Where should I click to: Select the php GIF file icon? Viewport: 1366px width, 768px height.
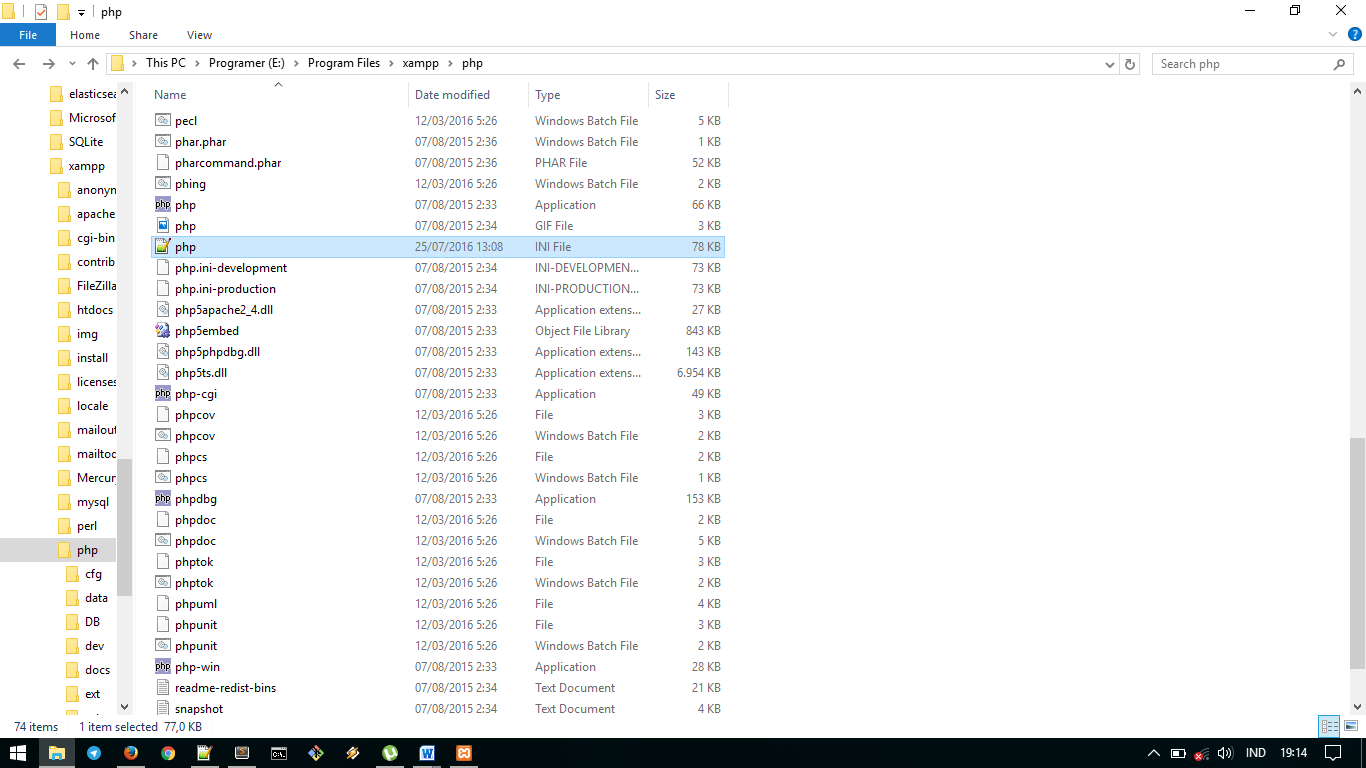(163, 225)
